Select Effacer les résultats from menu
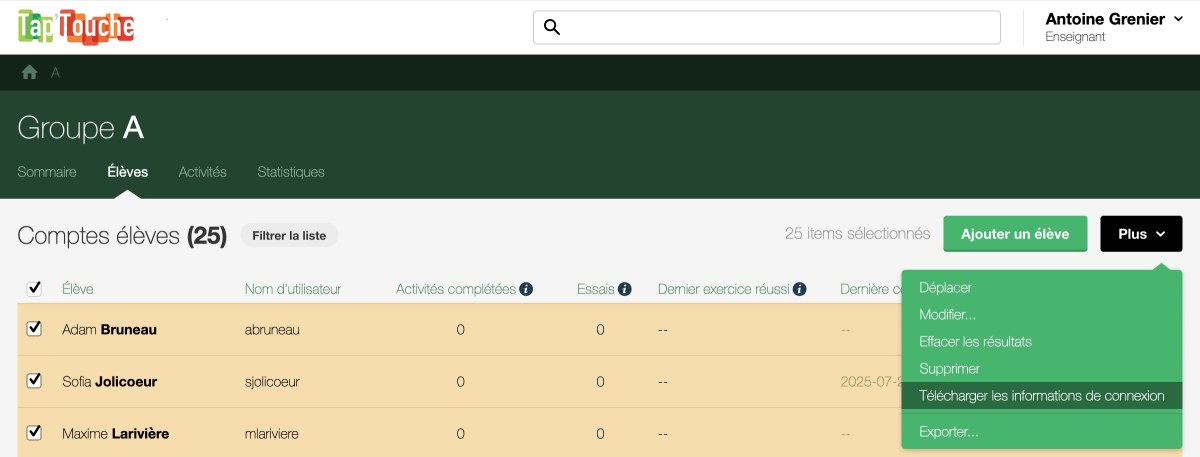The image size is (1200, 457). (975, 342)
